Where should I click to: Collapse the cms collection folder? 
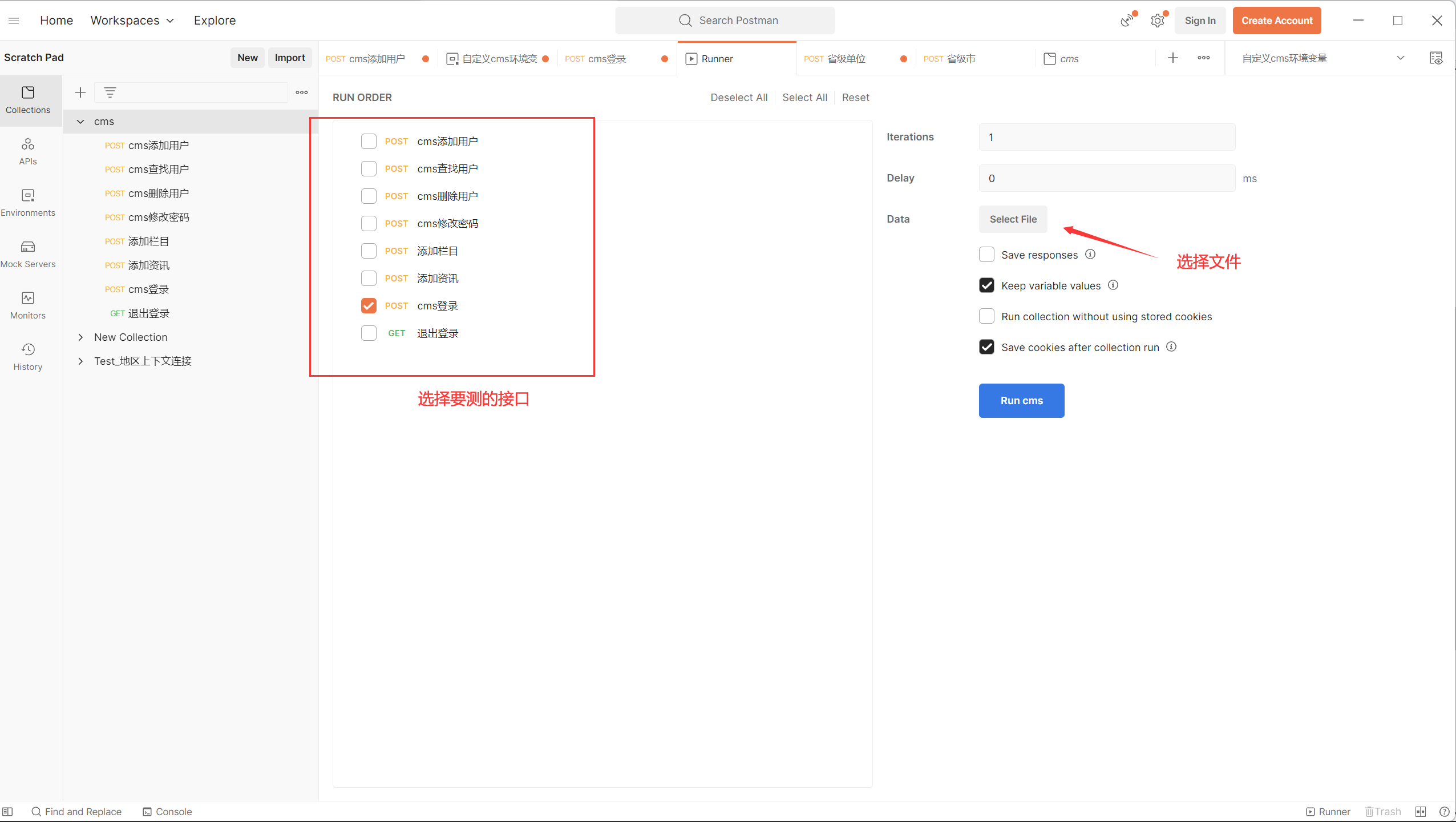pos(80,122)
